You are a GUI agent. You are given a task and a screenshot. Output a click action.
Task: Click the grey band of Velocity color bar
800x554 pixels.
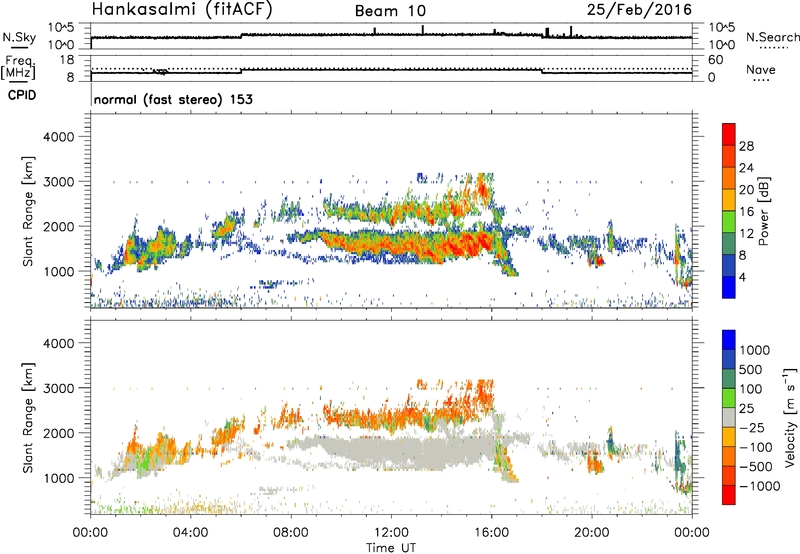(729, 417)
